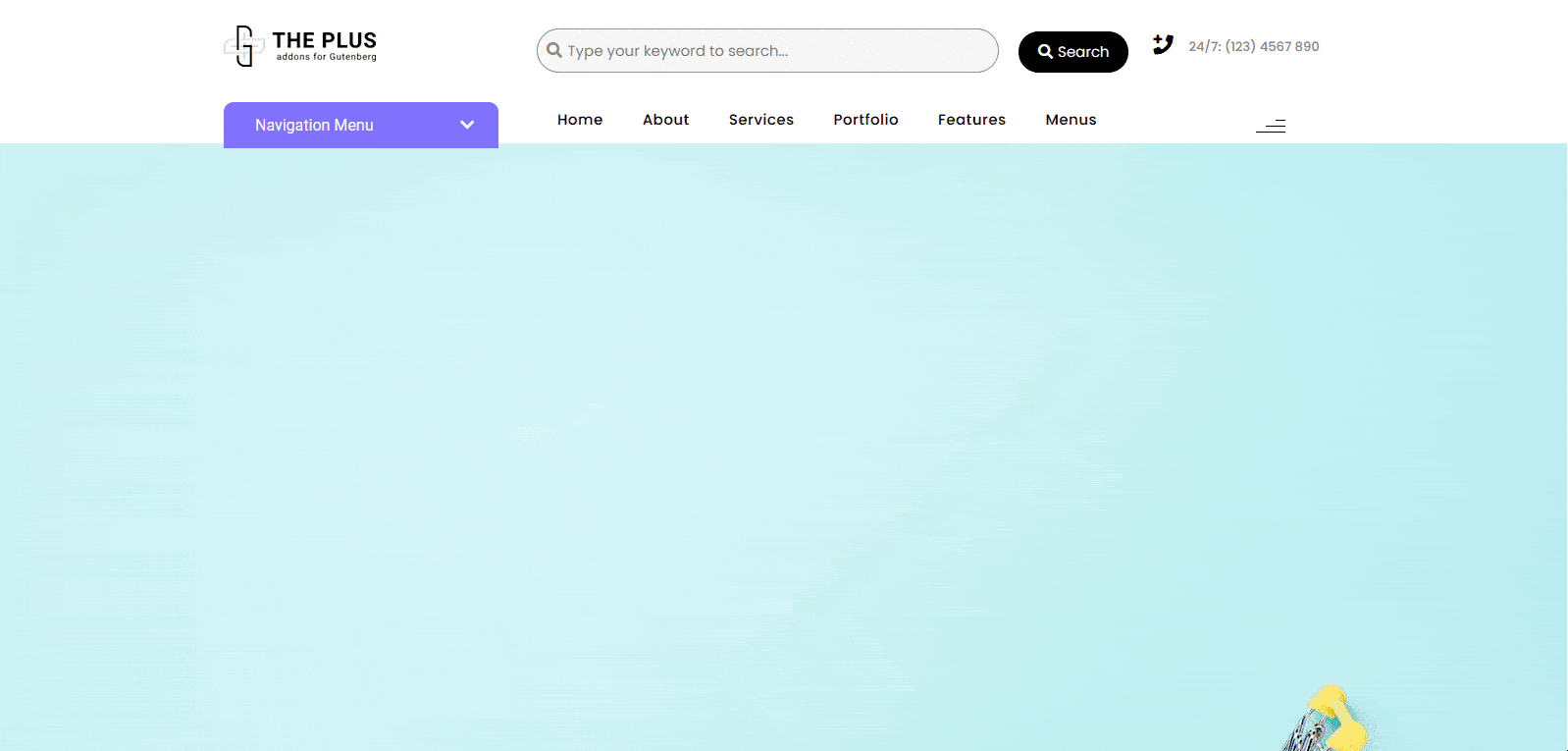Open the About menu item
The width and height of the screenshot is (1568, 751).
665,120
